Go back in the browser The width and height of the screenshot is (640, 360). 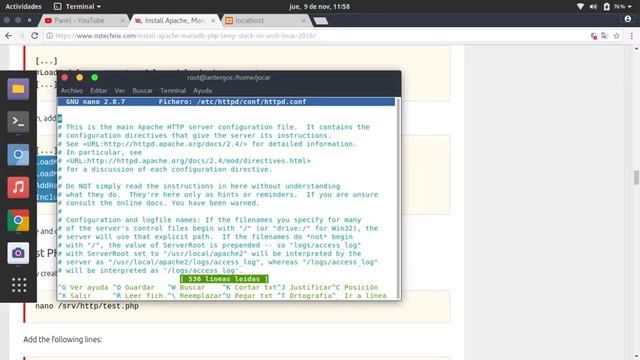[9, 36]
